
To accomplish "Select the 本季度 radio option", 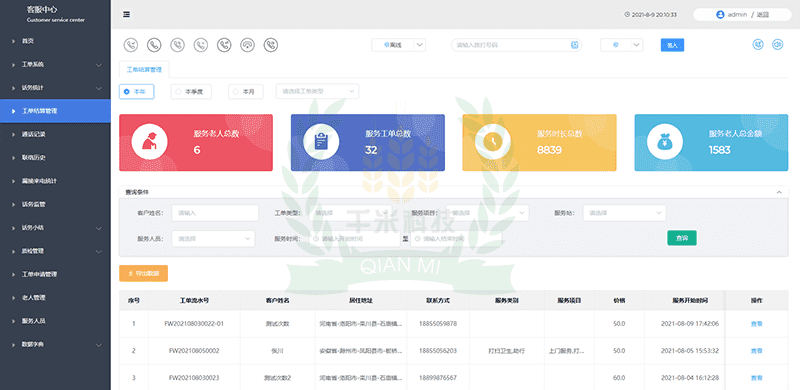I will (x=191, y=92).
